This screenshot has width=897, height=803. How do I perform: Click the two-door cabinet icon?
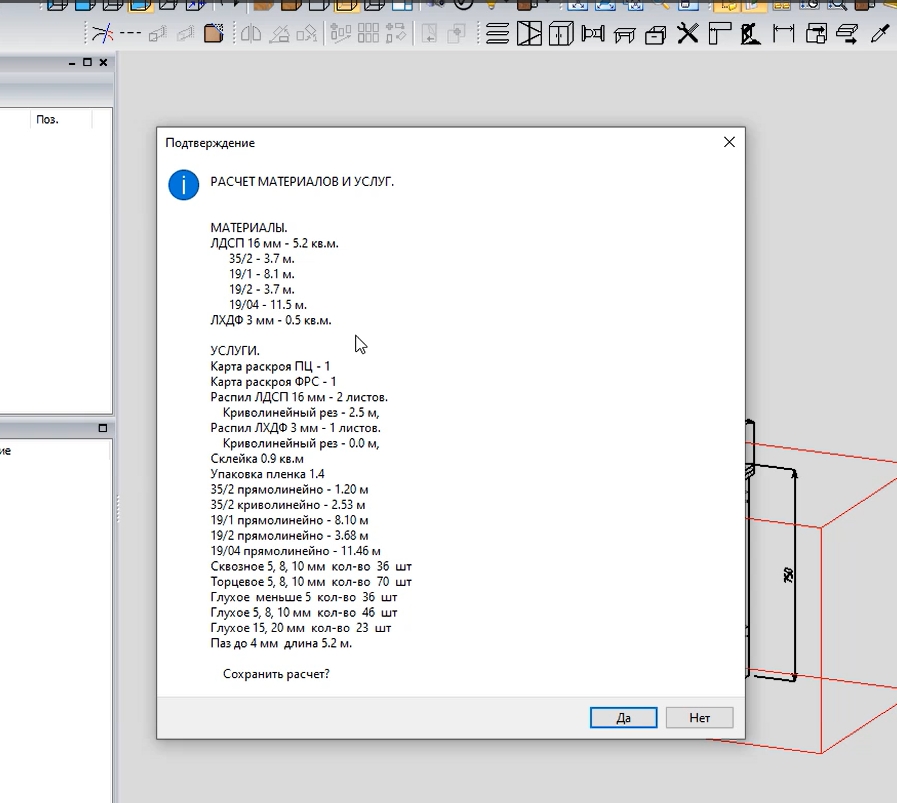(x=560, y=34)
